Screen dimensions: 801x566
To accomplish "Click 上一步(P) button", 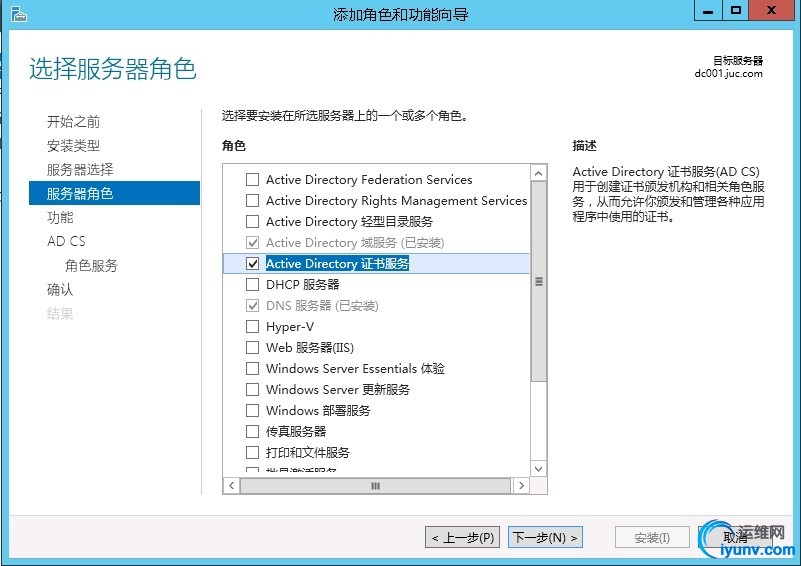I will [x=462, y=537].
